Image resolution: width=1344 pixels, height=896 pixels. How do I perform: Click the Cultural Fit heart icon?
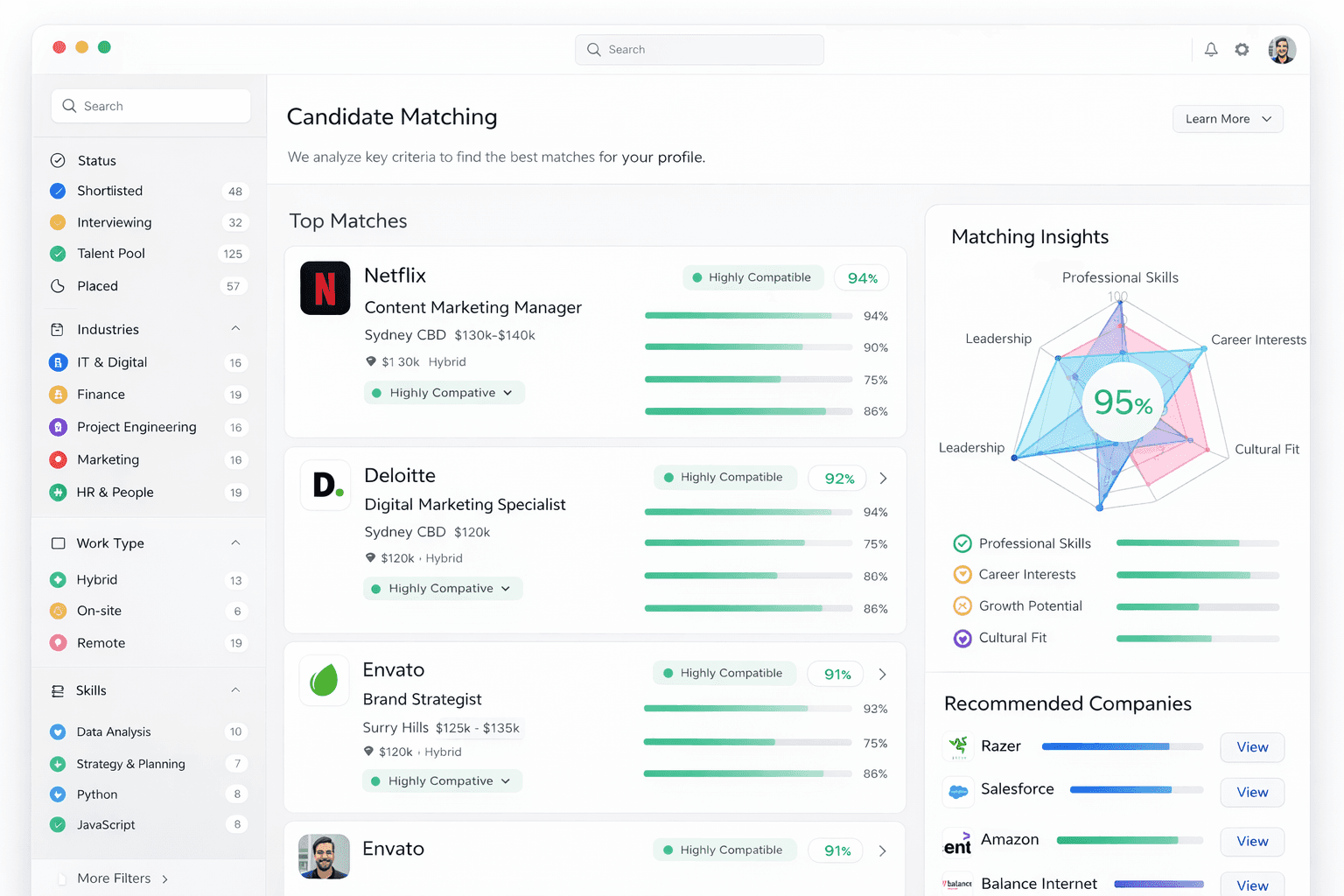coord(962,639)
